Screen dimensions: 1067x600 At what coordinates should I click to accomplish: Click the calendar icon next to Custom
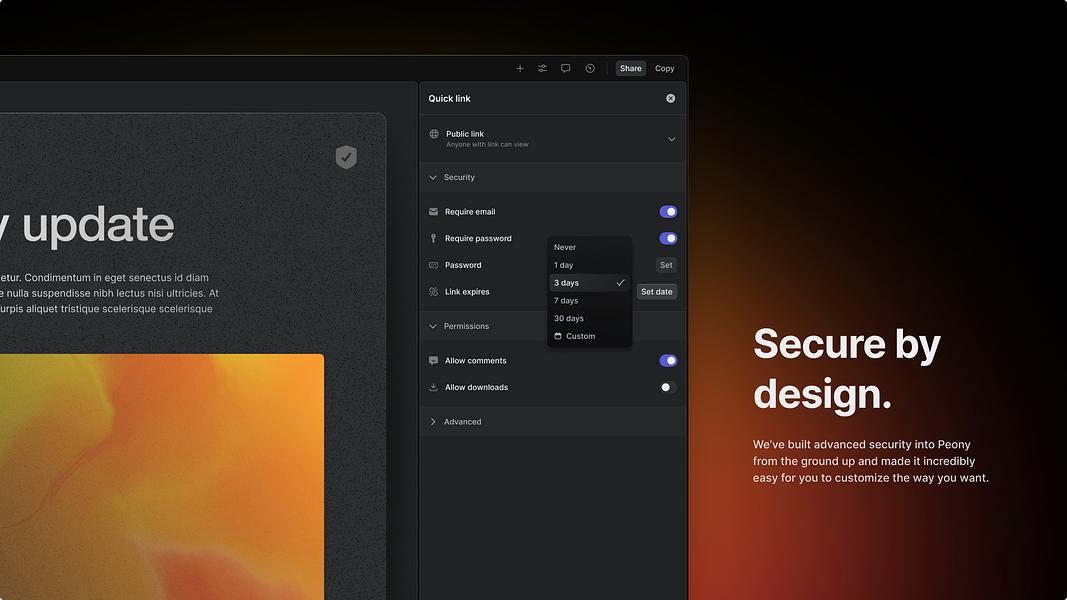coord(558,336)
